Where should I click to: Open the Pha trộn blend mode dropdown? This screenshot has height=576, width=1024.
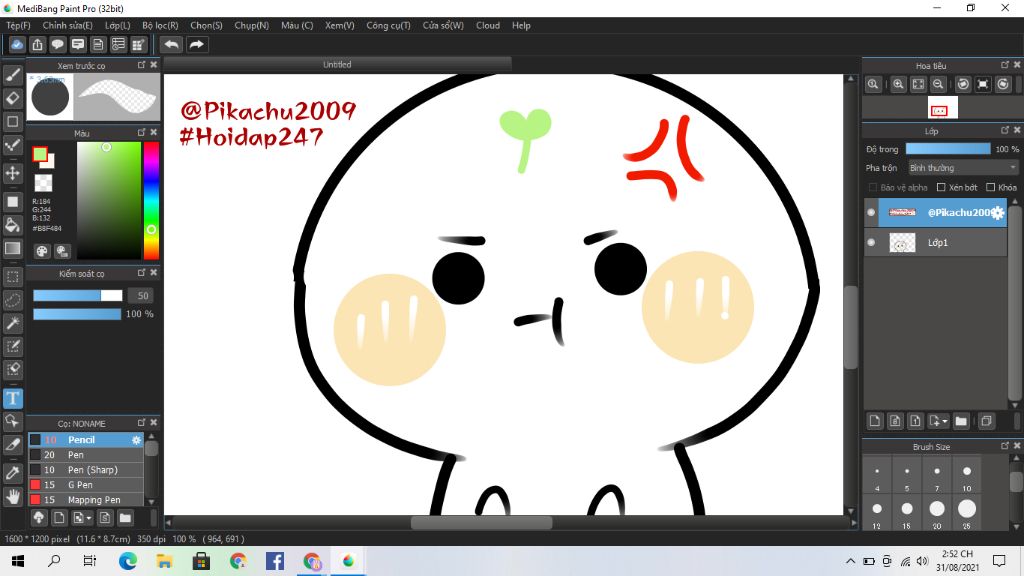tap(963, 168)
